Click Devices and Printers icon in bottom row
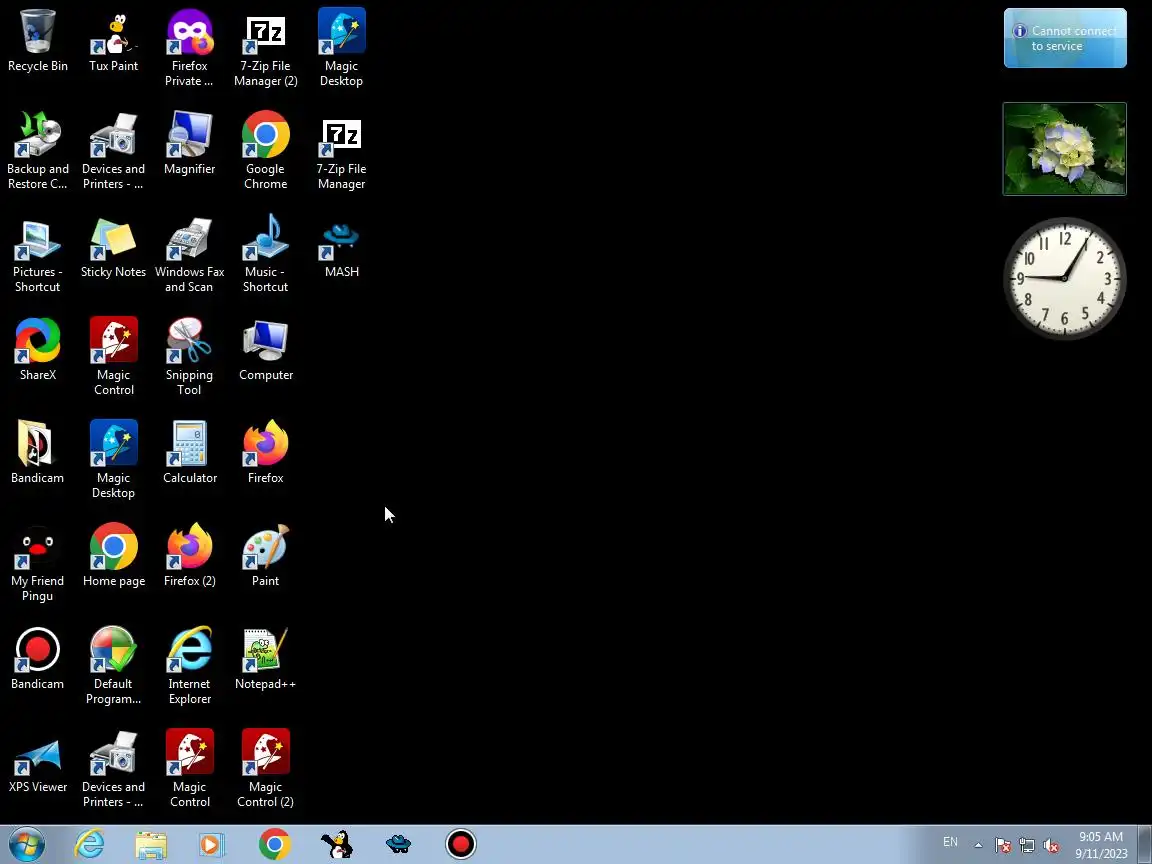The height and width of the screenshot is (864, 1152). click(113, 768)
